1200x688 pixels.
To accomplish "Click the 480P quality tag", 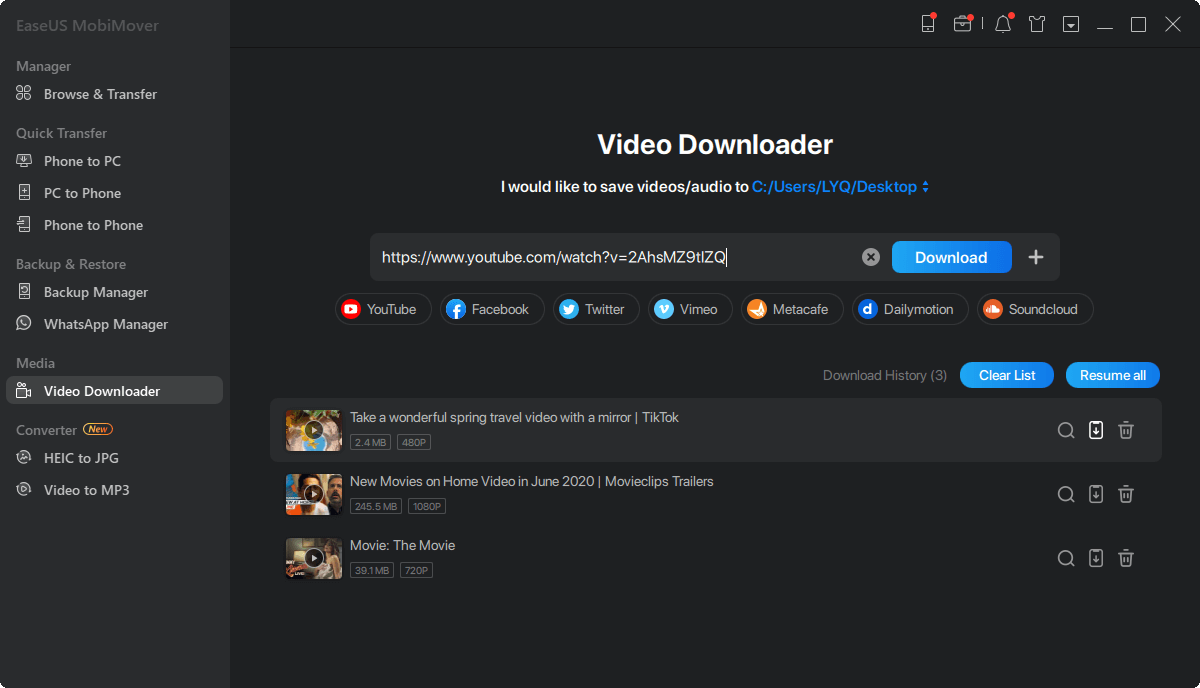I will pyautogui.click(x=413, y=442).
